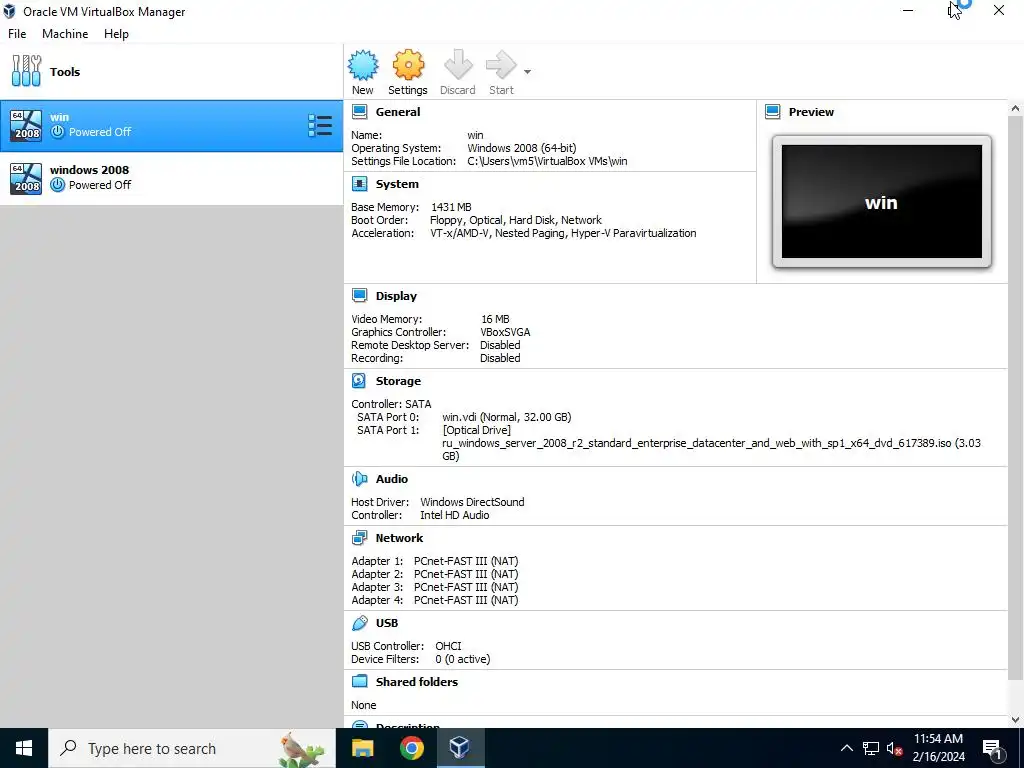The width and height of the screenshot is (1024, 768).
Task: Click the windows 2008 OS icon
Action: [26, 178]
